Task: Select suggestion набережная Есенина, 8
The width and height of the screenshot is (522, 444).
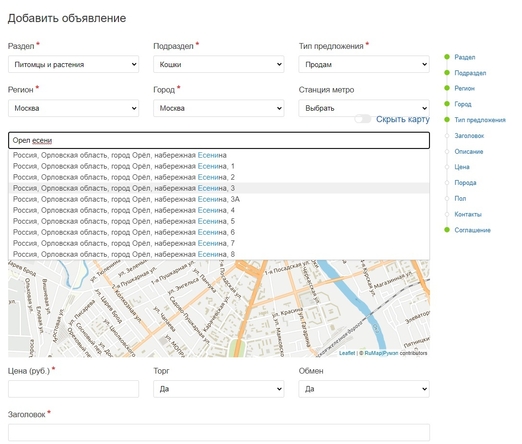Action: click(x=219, y=254)
